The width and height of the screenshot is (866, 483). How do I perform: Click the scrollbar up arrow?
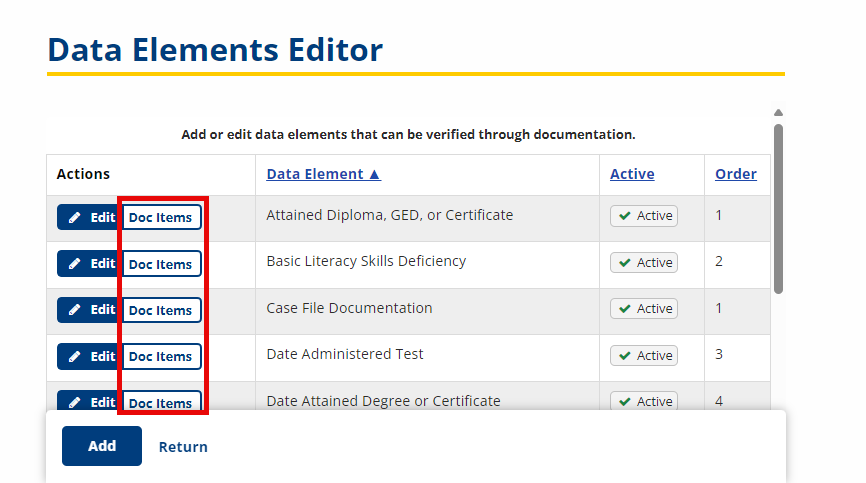(x=778, y=113)
